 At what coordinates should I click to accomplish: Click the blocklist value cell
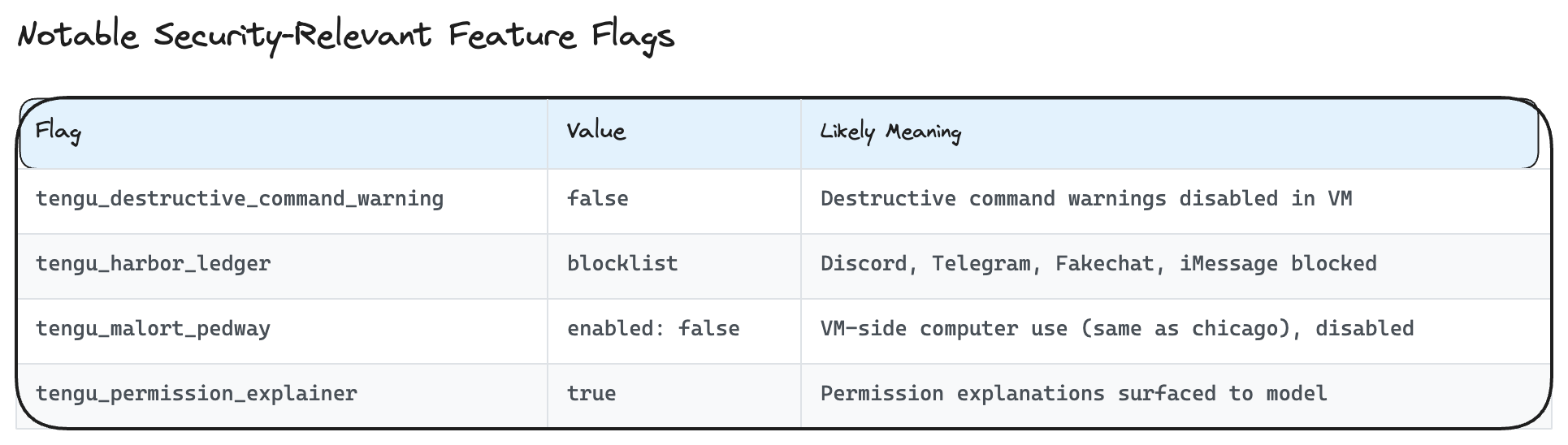pyautogui.click(x=622, y=264)
